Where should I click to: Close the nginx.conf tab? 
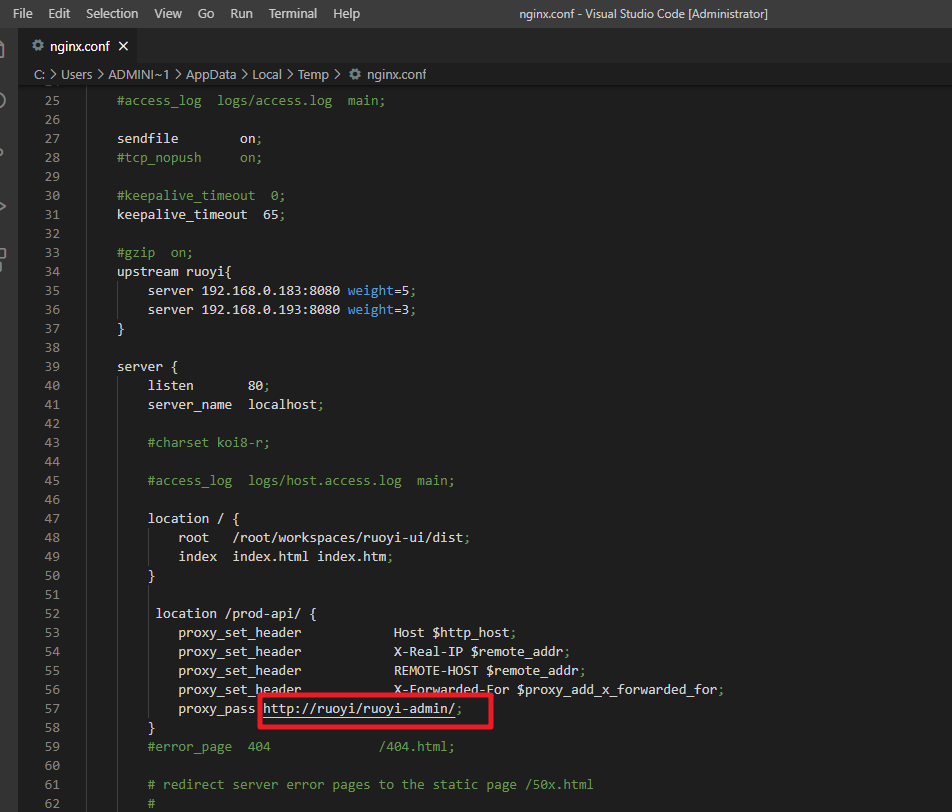(x=123, y=46)
